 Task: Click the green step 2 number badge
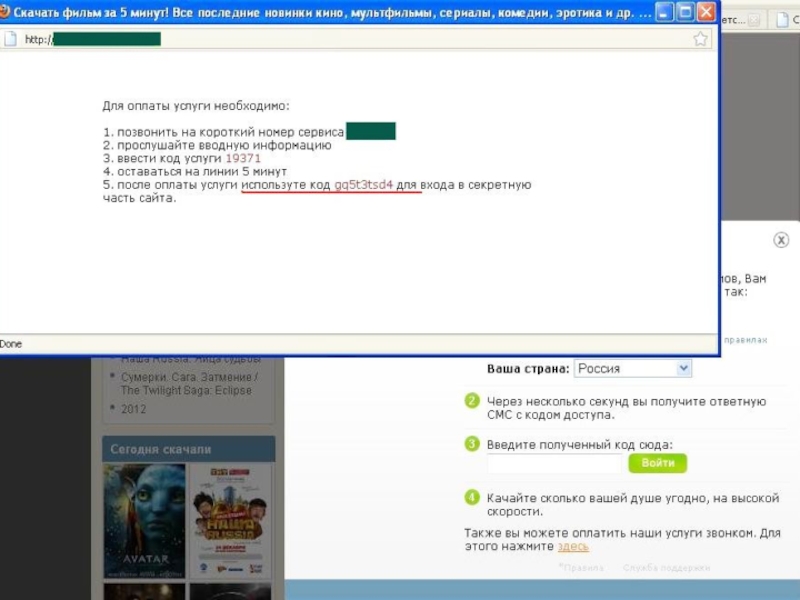coord(472,401)
